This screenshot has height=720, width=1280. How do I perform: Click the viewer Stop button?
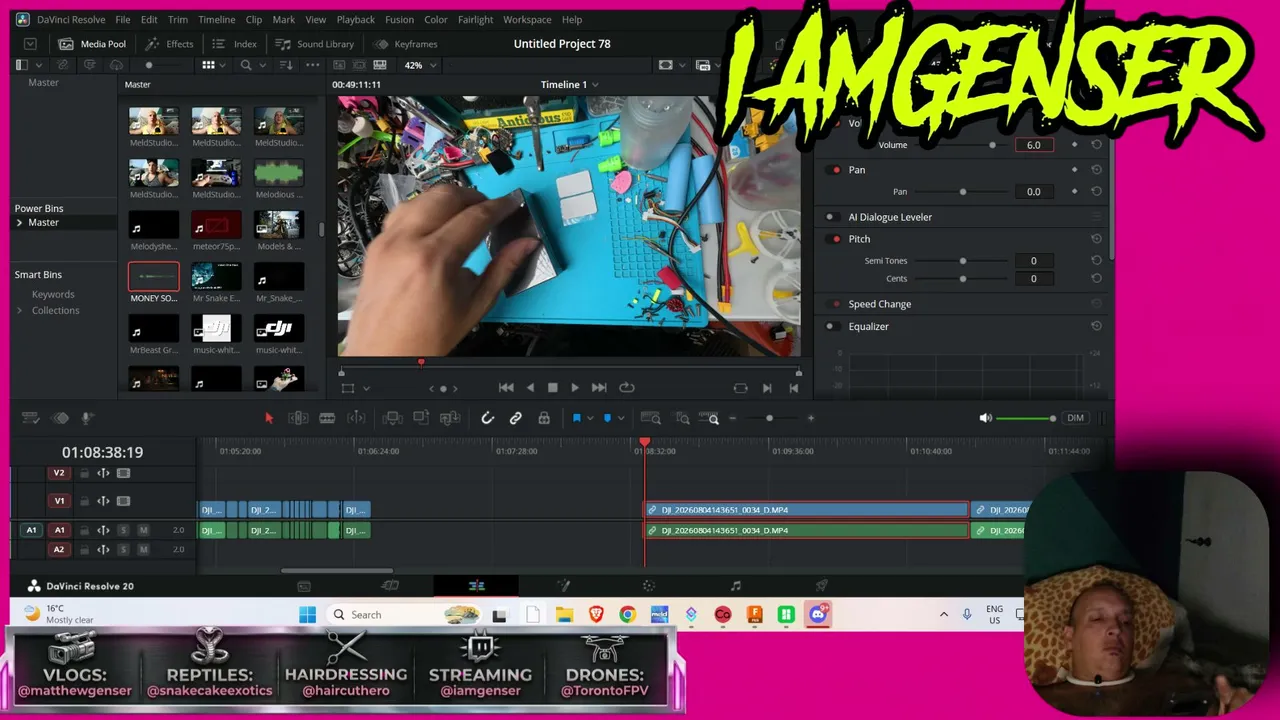552,388
